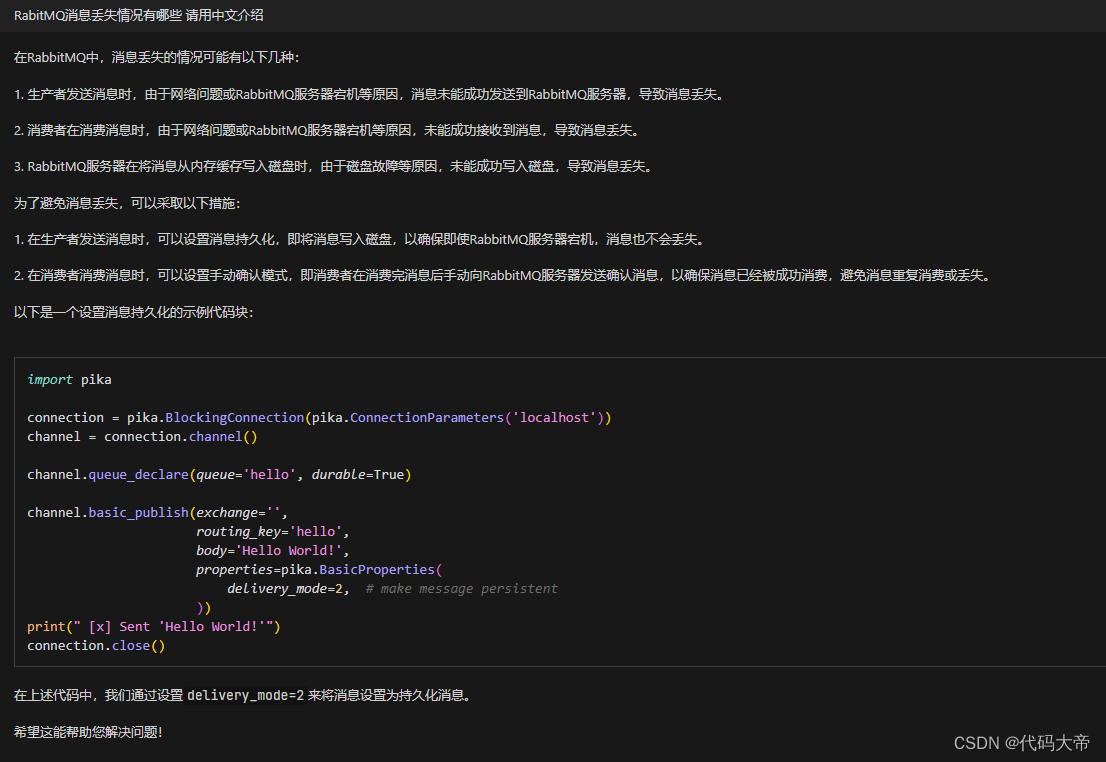Click list item 3 about 内存缓存写入磁盘

(x=334, y=167)
